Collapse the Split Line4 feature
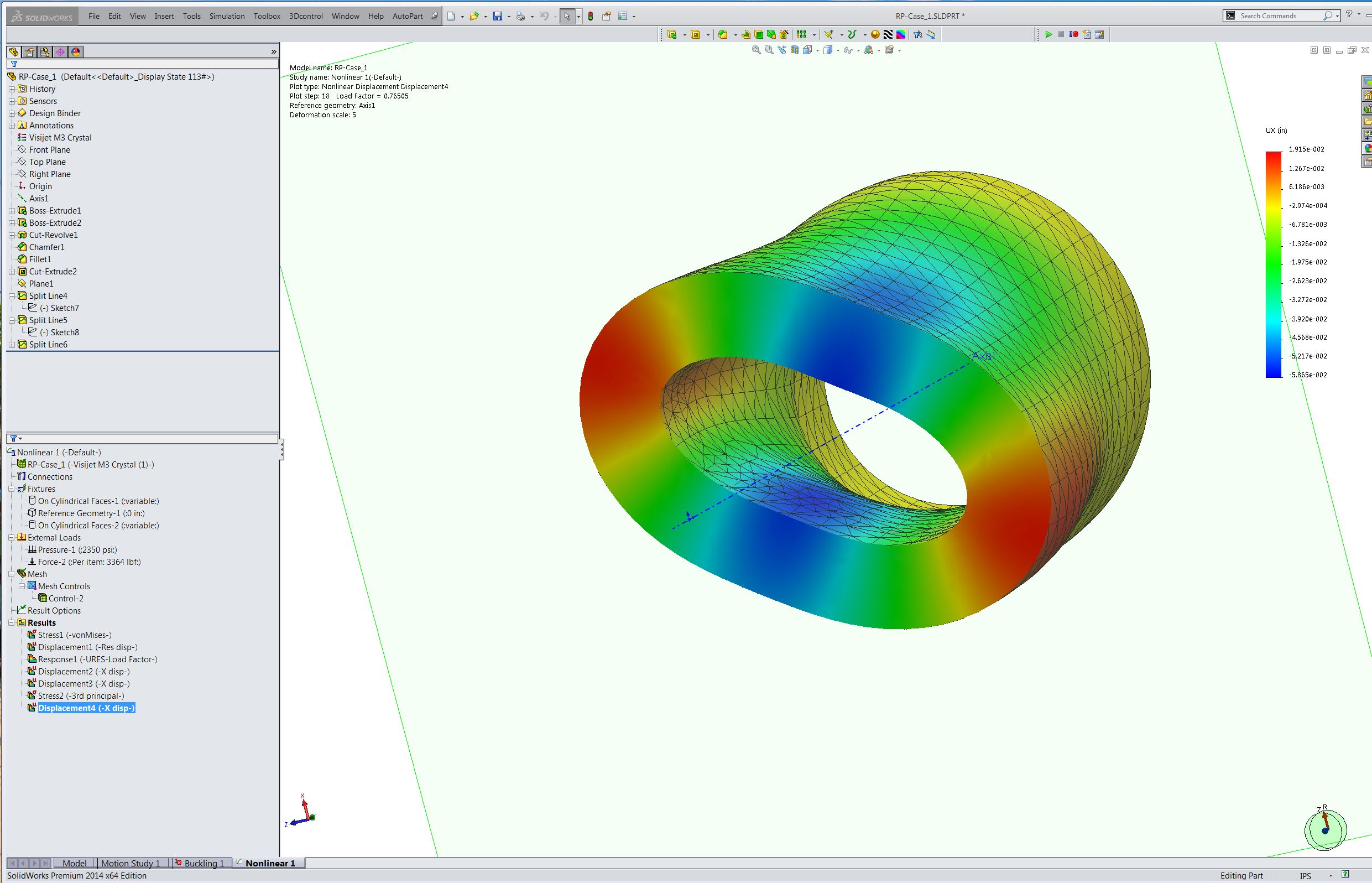 [12, 296]
